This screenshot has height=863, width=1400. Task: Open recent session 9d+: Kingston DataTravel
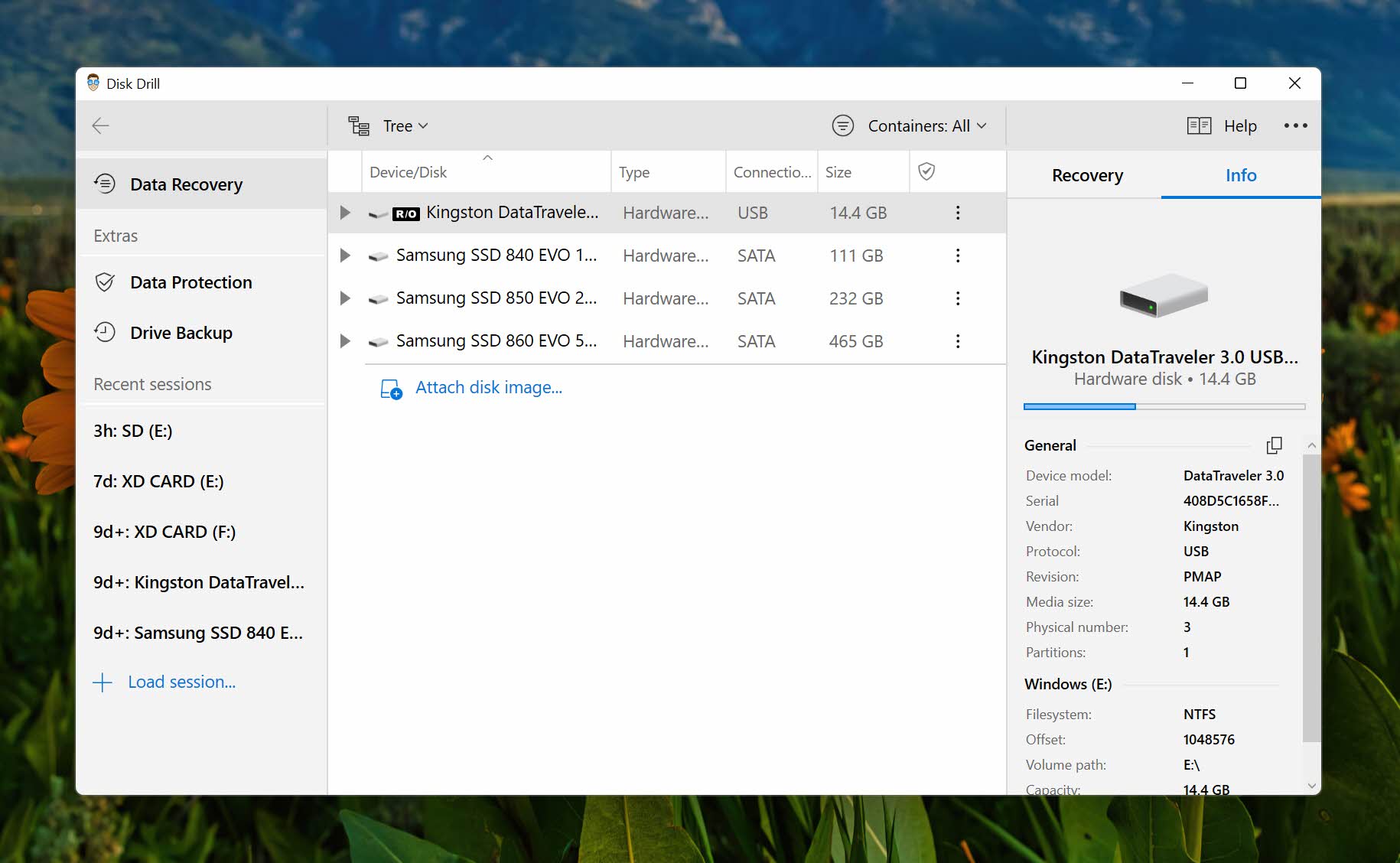tap(202, 582)
